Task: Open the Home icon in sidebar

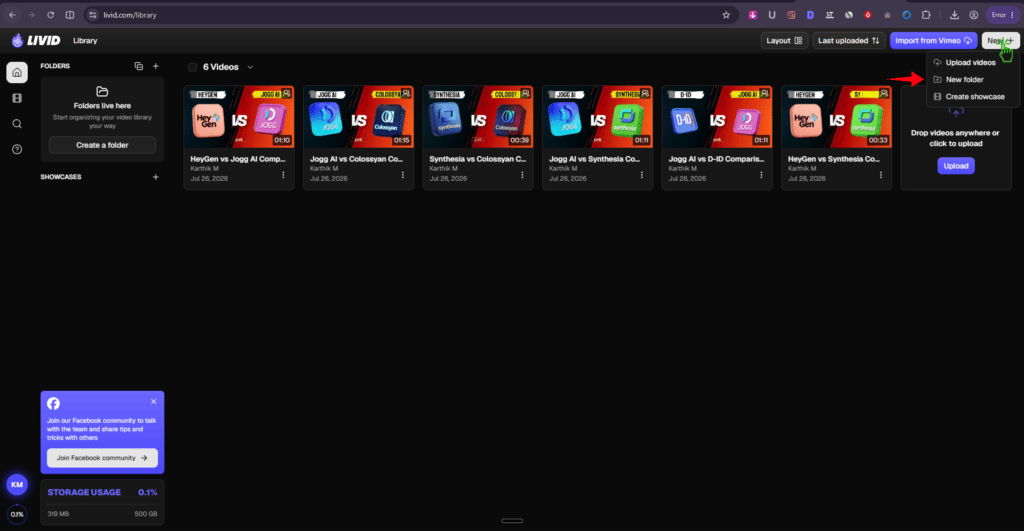Action: pos(17,72)
